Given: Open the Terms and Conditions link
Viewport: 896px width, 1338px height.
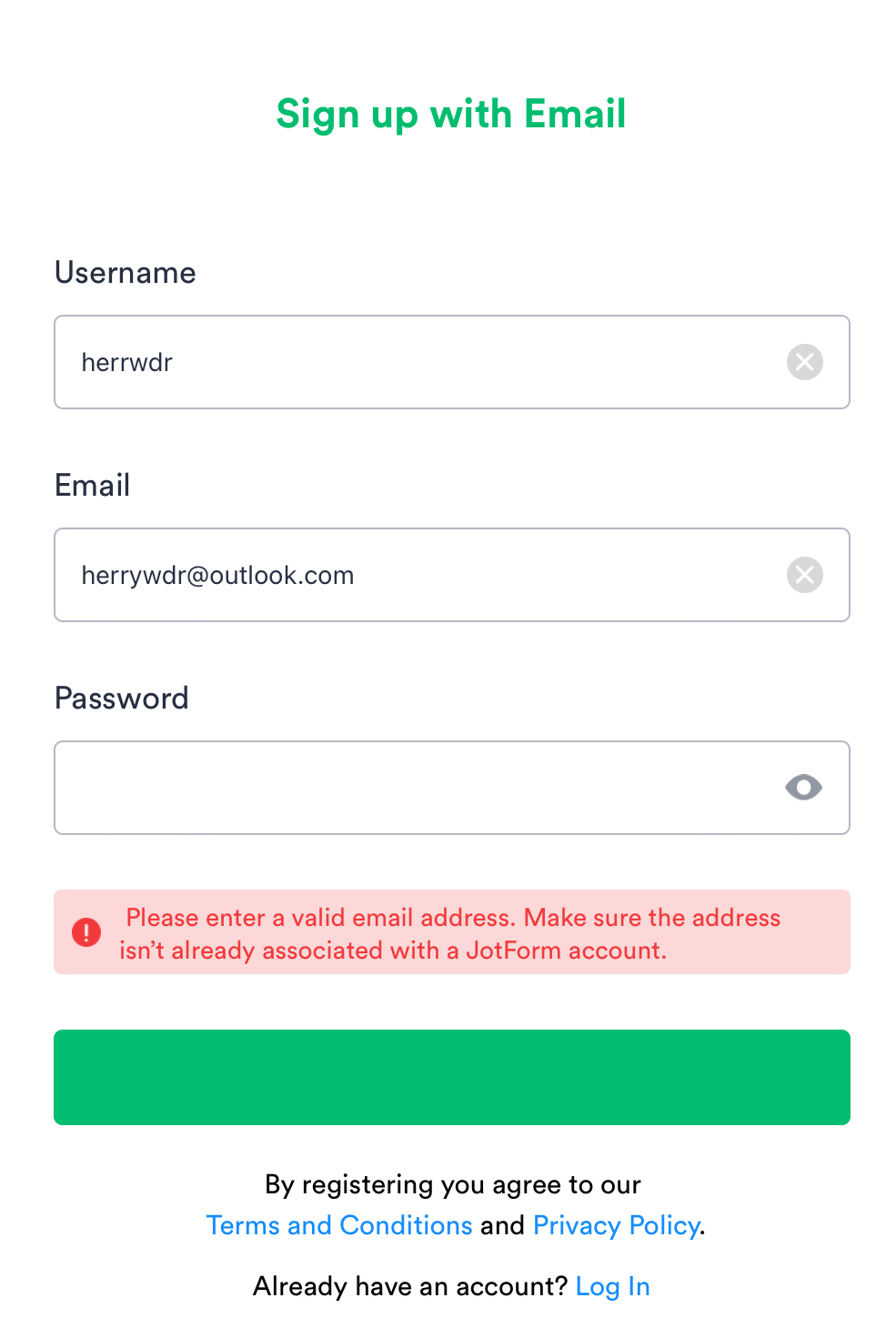Looking at the screenshot, I should point(339,1225).
